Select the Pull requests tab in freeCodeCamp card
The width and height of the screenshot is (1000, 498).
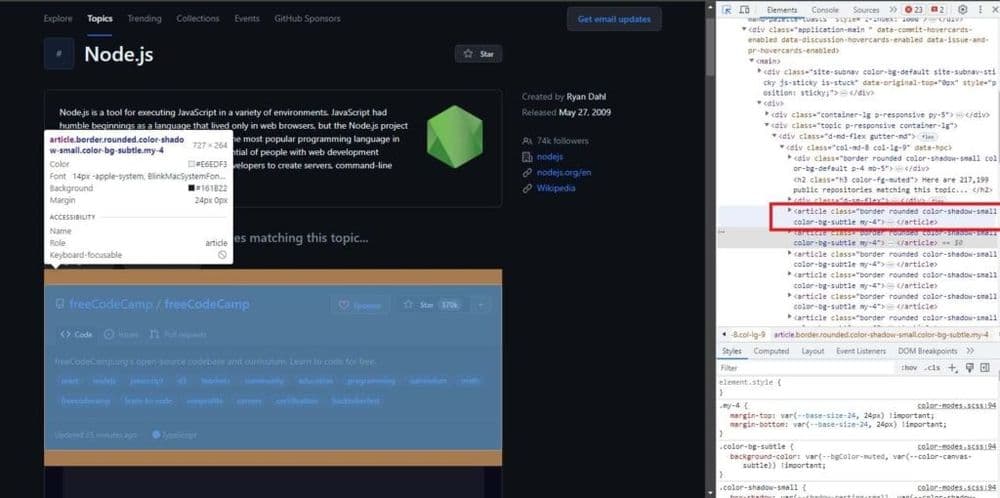(178, 334)
